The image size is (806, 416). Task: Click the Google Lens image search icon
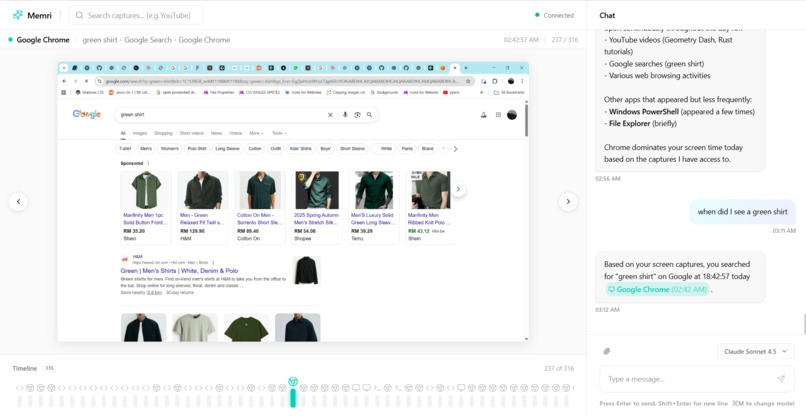357,115
